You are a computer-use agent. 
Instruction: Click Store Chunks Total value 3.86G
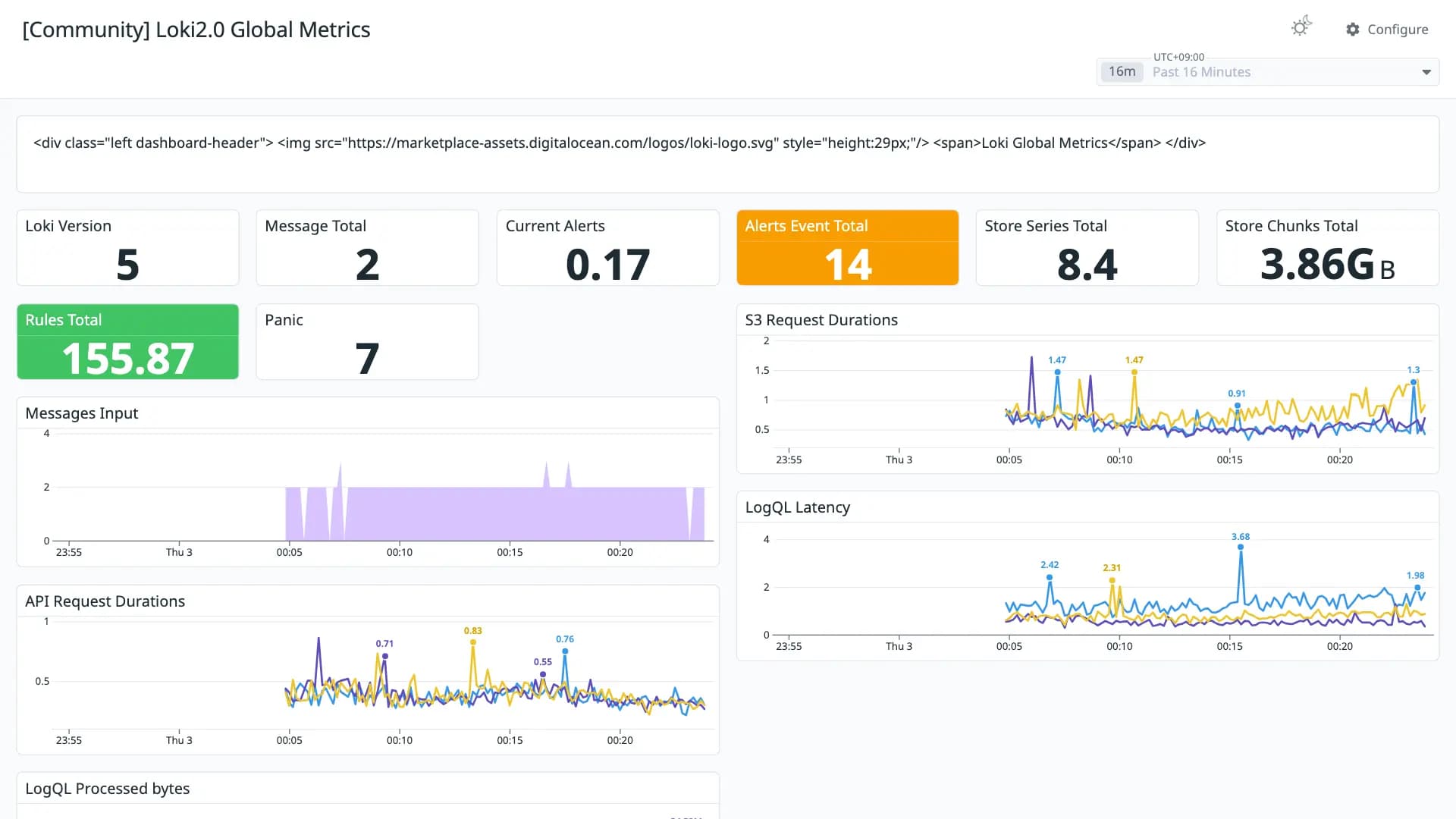(x=1327, y=265)
